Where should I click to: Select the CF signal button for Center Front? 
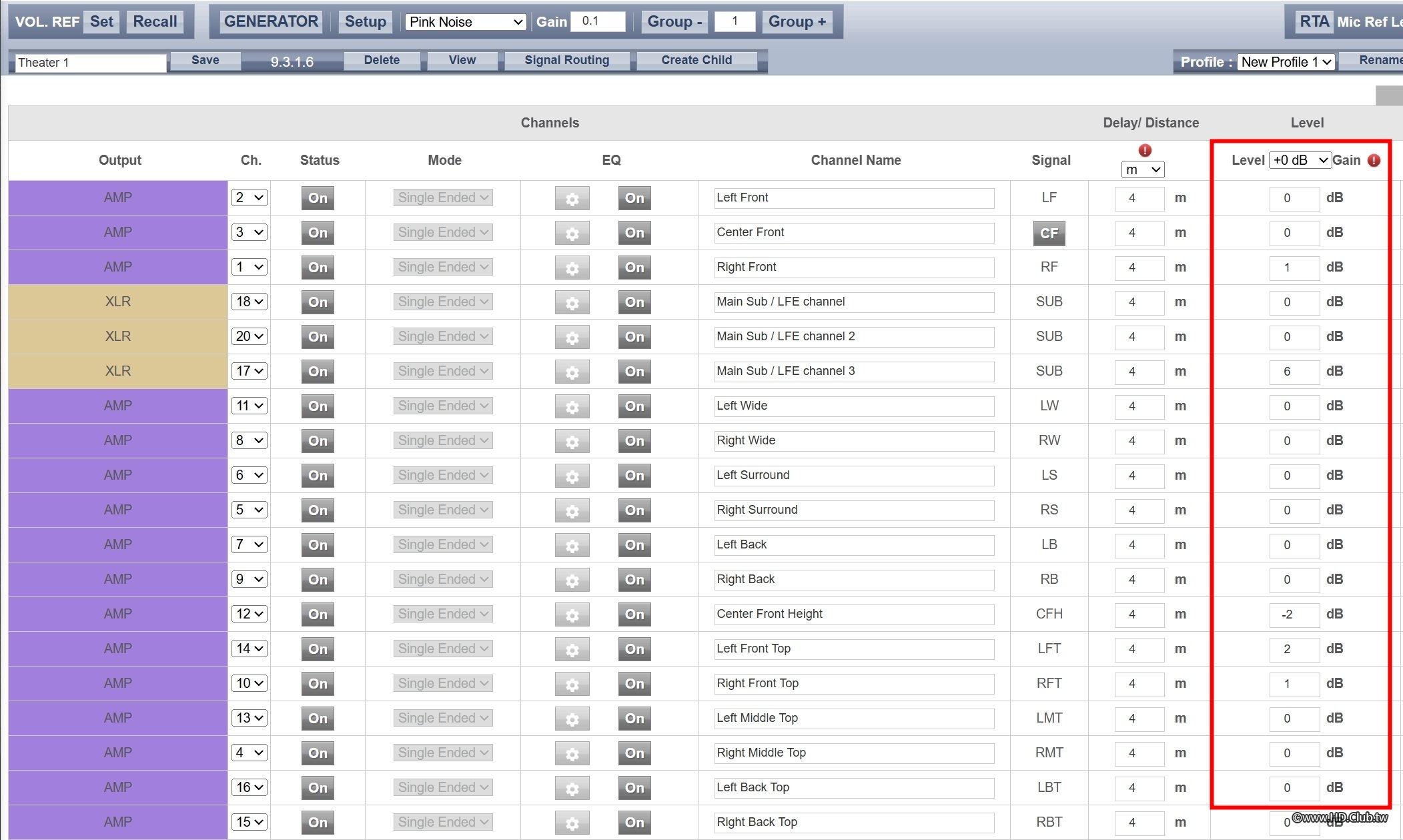pyautogui.click(x=1049, y=233)
